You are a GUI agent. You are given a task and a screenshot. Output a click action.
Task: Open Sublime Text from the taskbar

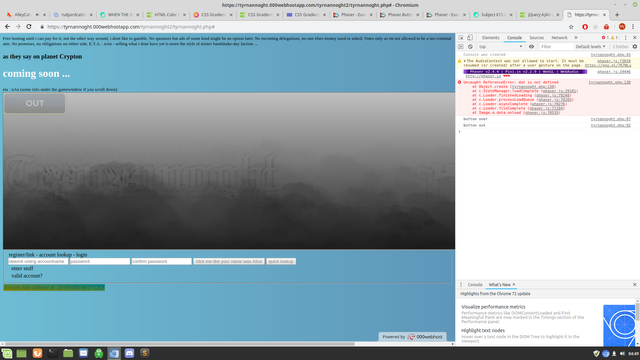(144, 353)
